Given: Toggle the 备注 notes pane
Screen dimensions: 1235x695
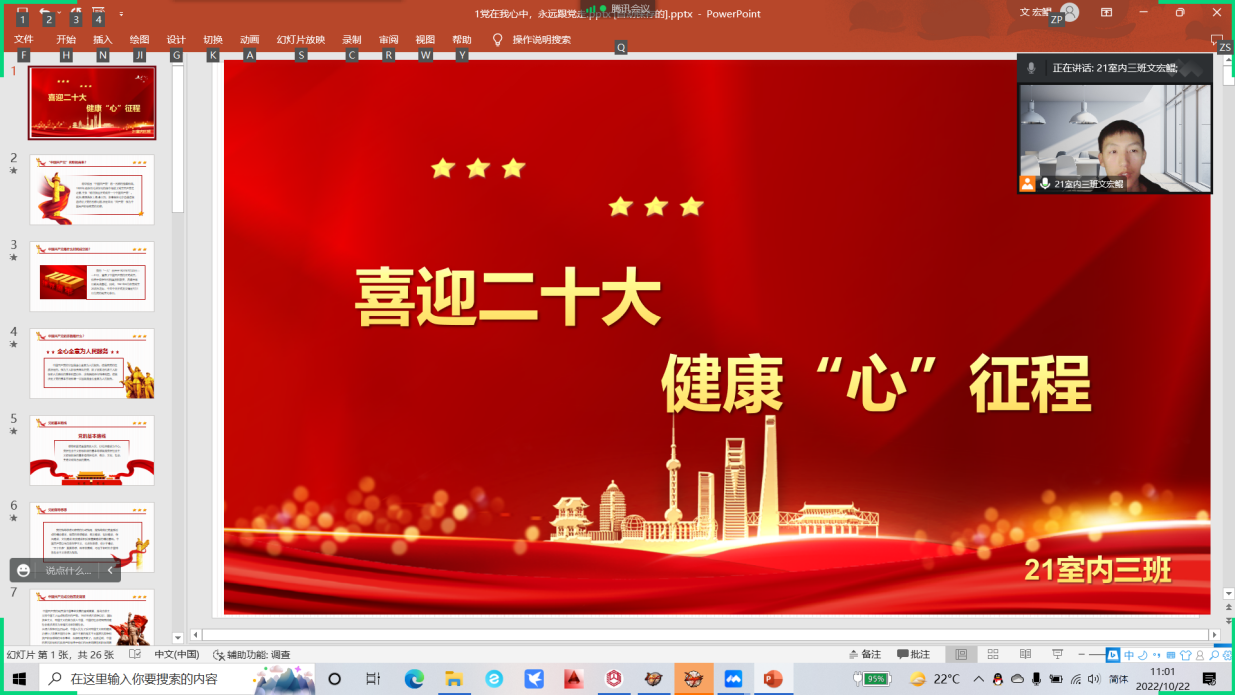Looking at the screenshot, I should coord(865,654).
